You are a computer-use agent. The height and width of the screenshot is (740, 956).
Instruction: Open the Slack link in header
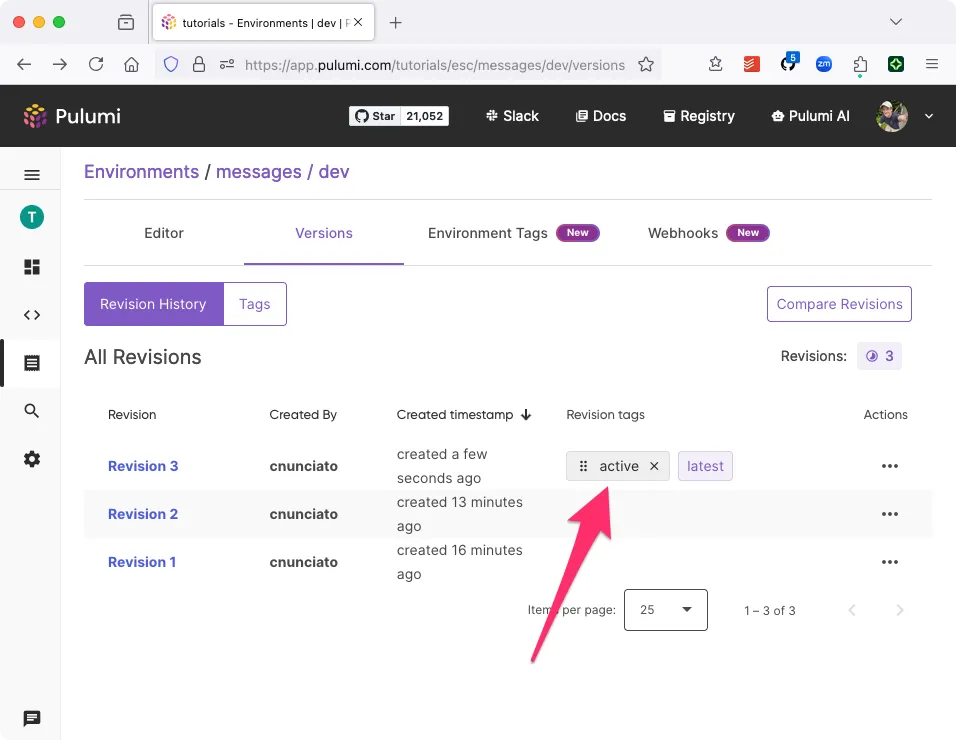pos(512,116)
